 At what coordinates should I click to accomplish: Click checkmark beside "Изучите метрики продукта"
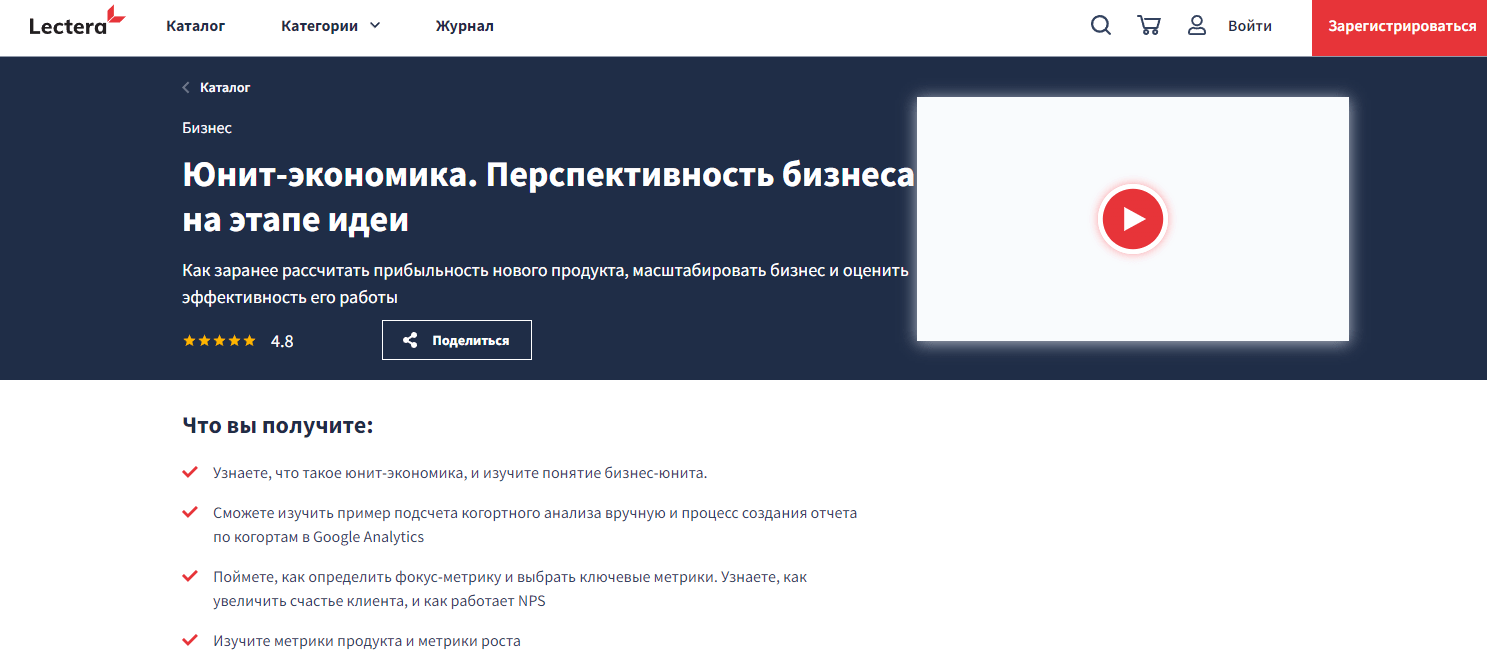(x=190, y=640)
